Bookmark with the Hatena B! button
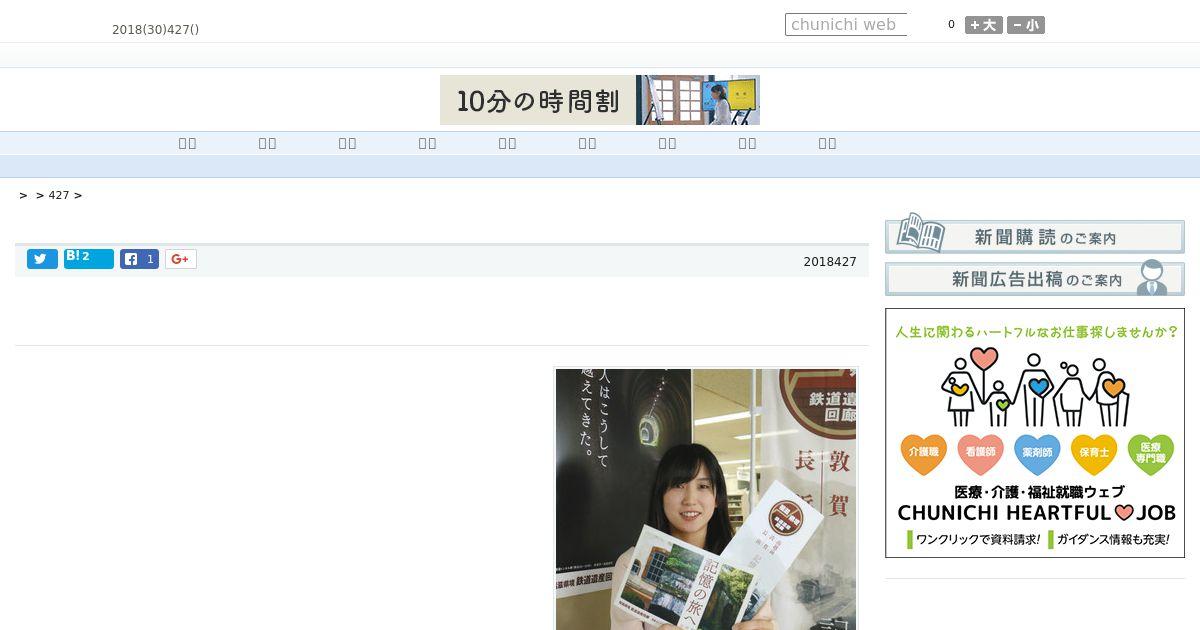The image size is (1200, 630). pyautogui.click(x=89, y=259)
